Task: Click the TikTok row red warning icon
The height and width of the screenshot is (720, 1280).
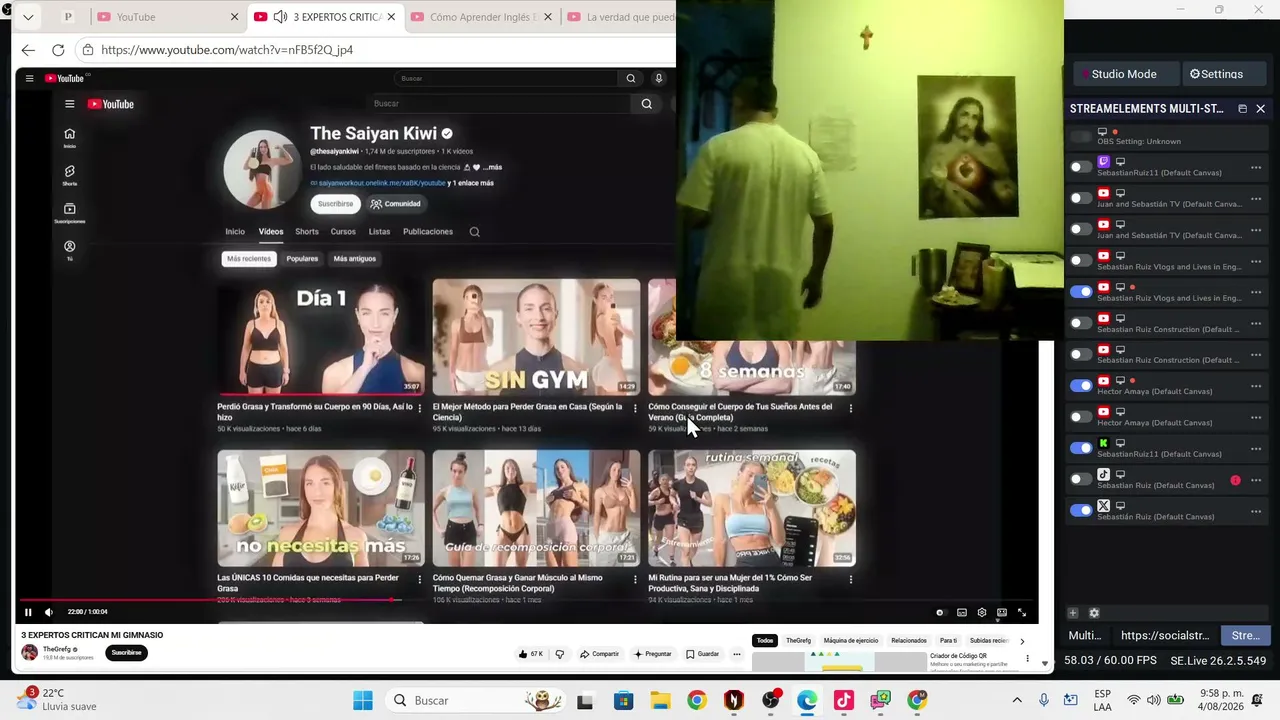Action: coord(1236,480)
